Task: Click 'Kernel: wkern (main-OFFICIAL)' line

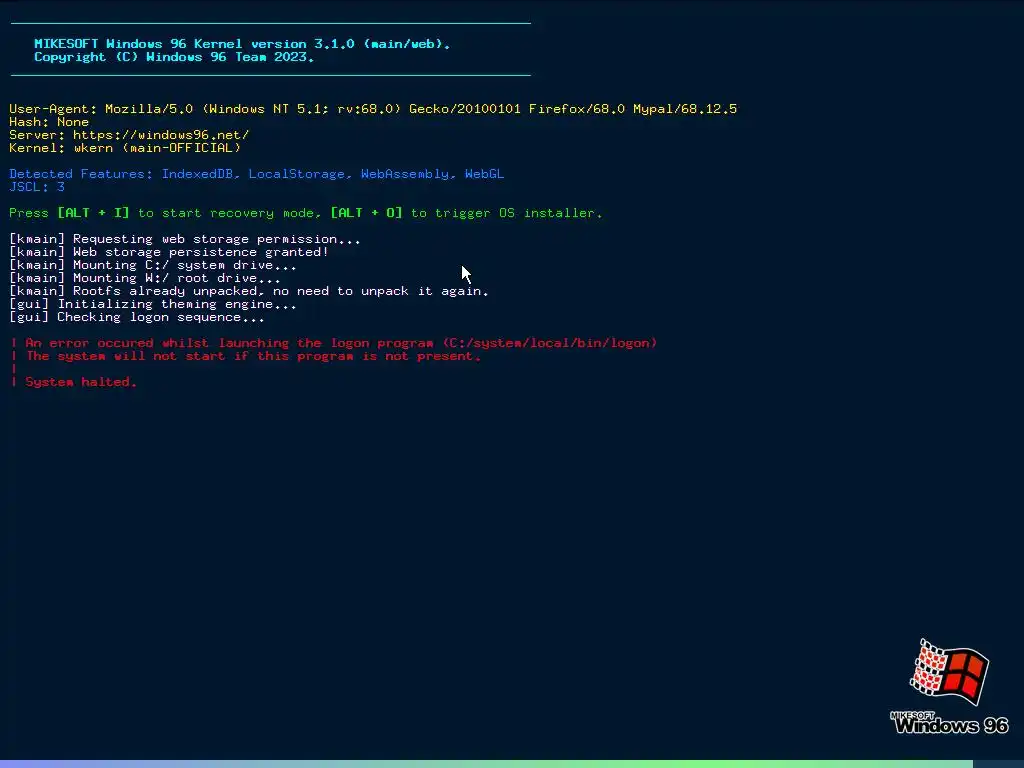Action: (x=125, y=148)
